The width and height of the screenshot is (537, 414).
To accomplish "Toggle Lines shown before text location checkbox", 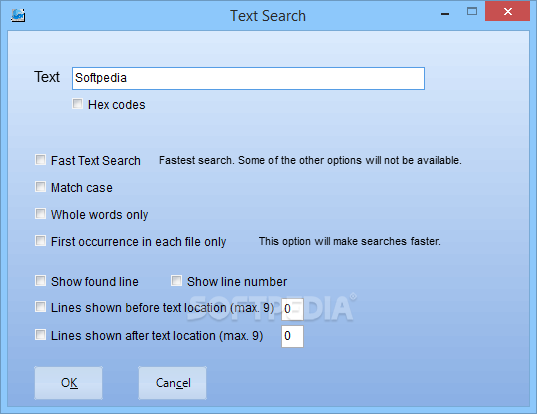I will 40,307.
